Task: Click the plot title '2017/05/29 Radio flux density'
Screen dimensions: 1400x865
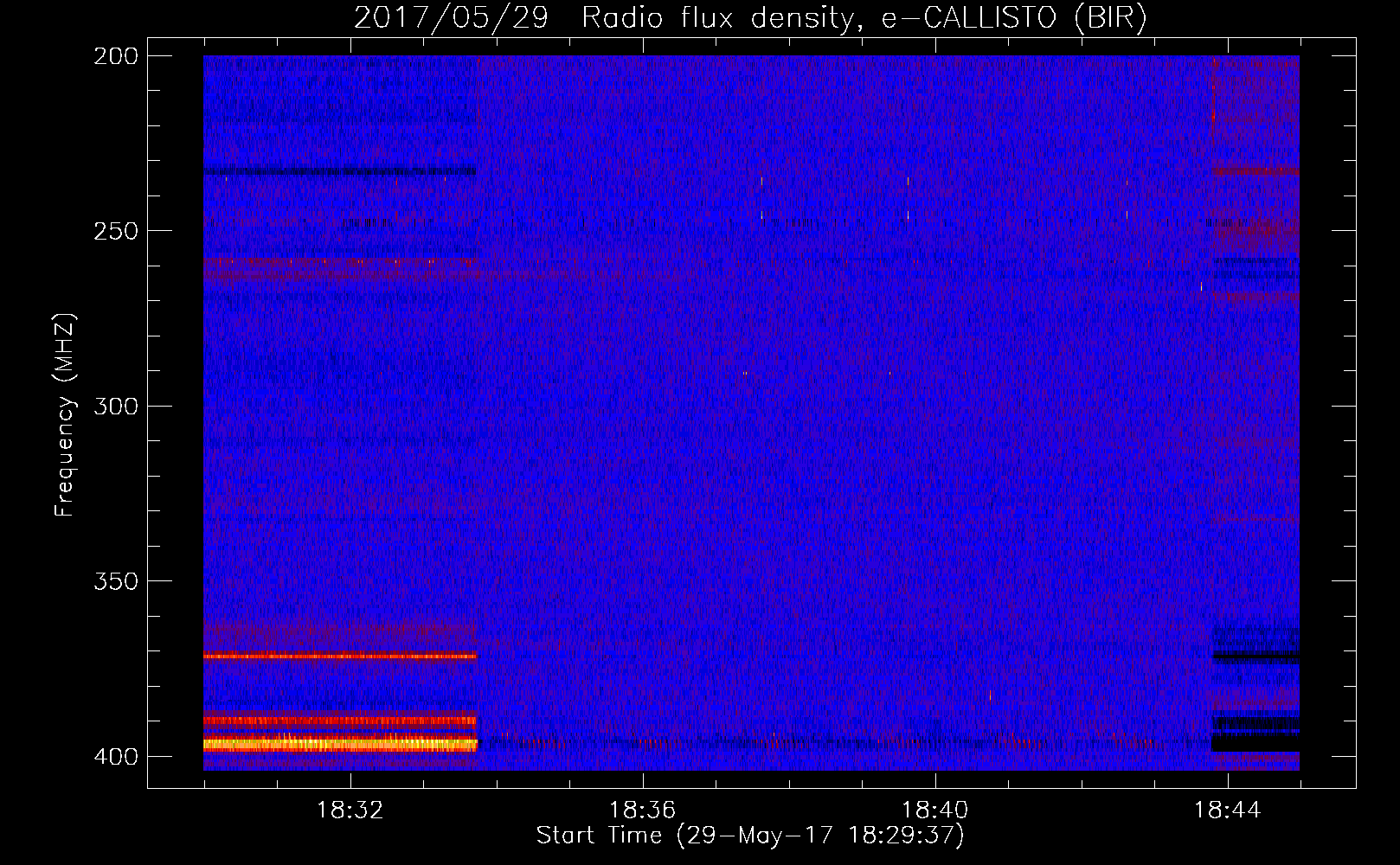Action: 603,18
